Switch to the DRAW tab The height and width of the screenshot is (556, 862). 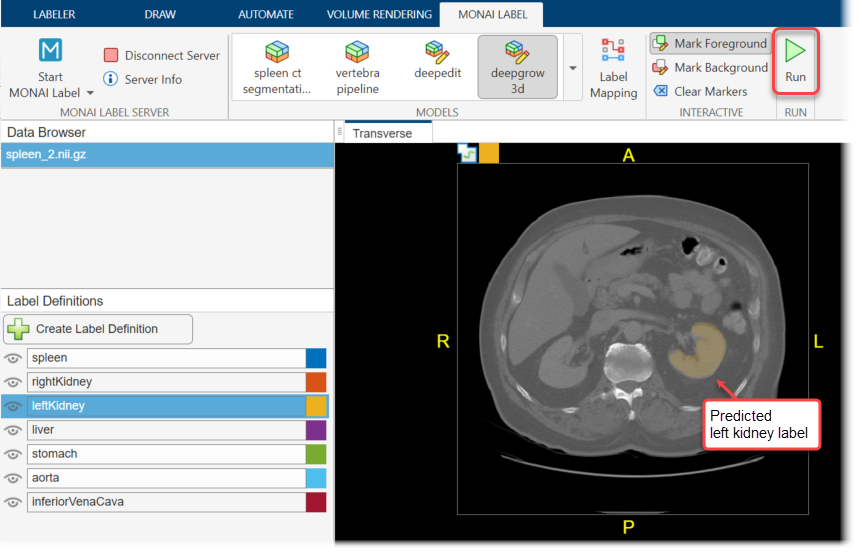(x=160, y=14)
